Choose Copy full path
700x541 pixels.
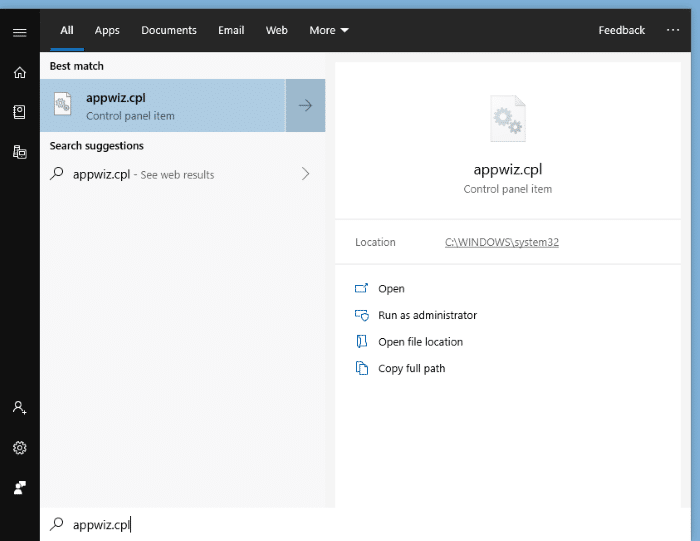coord(411,369)
